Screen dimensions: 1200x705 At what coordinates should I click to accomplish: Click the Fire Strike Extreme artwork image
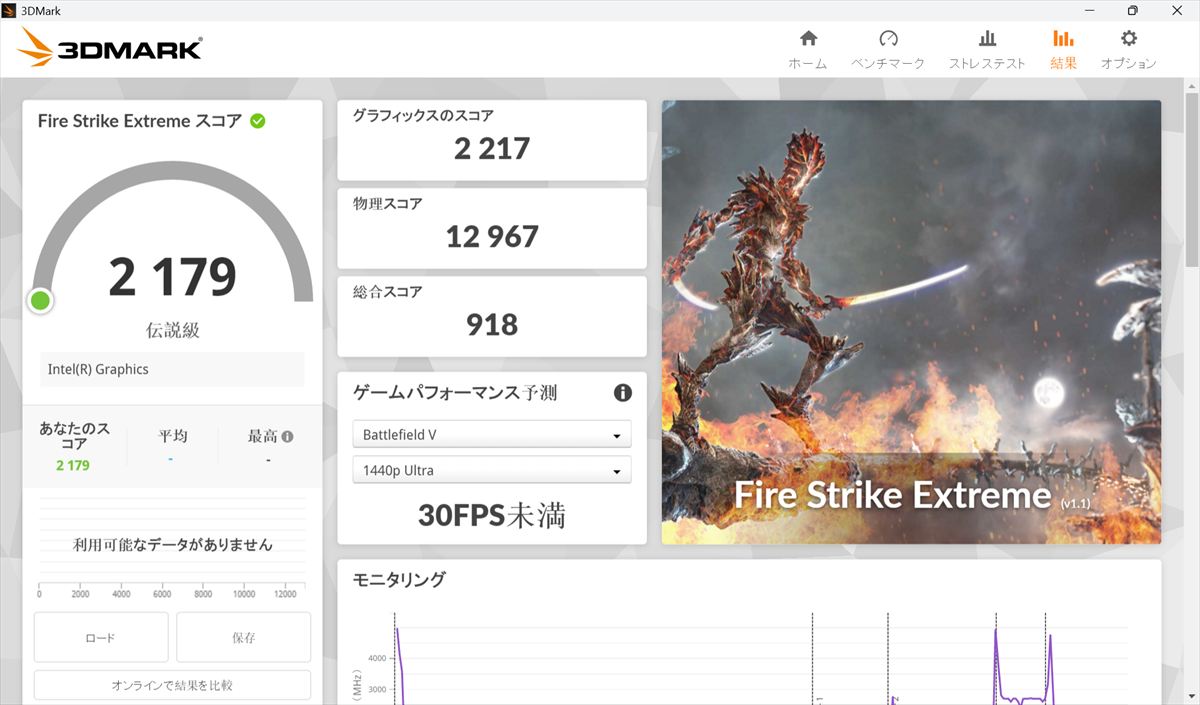[x=910, y=320]
